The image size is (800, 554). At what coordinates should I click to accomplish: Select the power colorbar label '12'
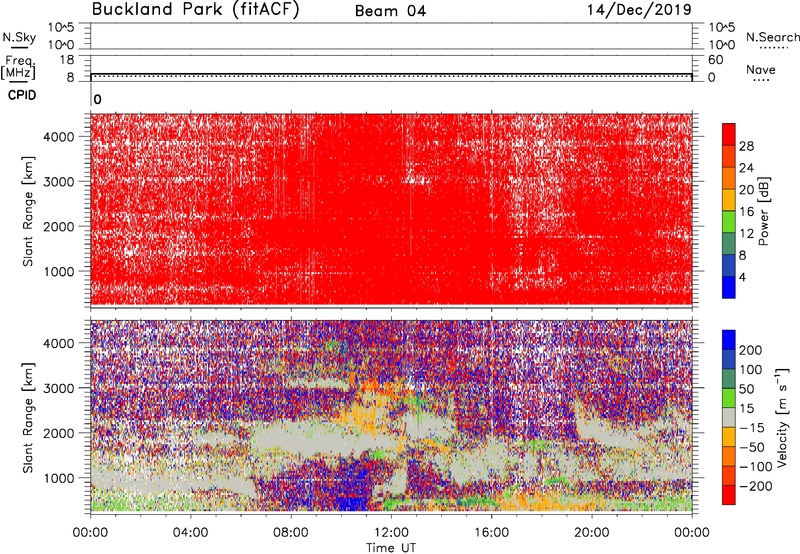[x=746, y=234]
